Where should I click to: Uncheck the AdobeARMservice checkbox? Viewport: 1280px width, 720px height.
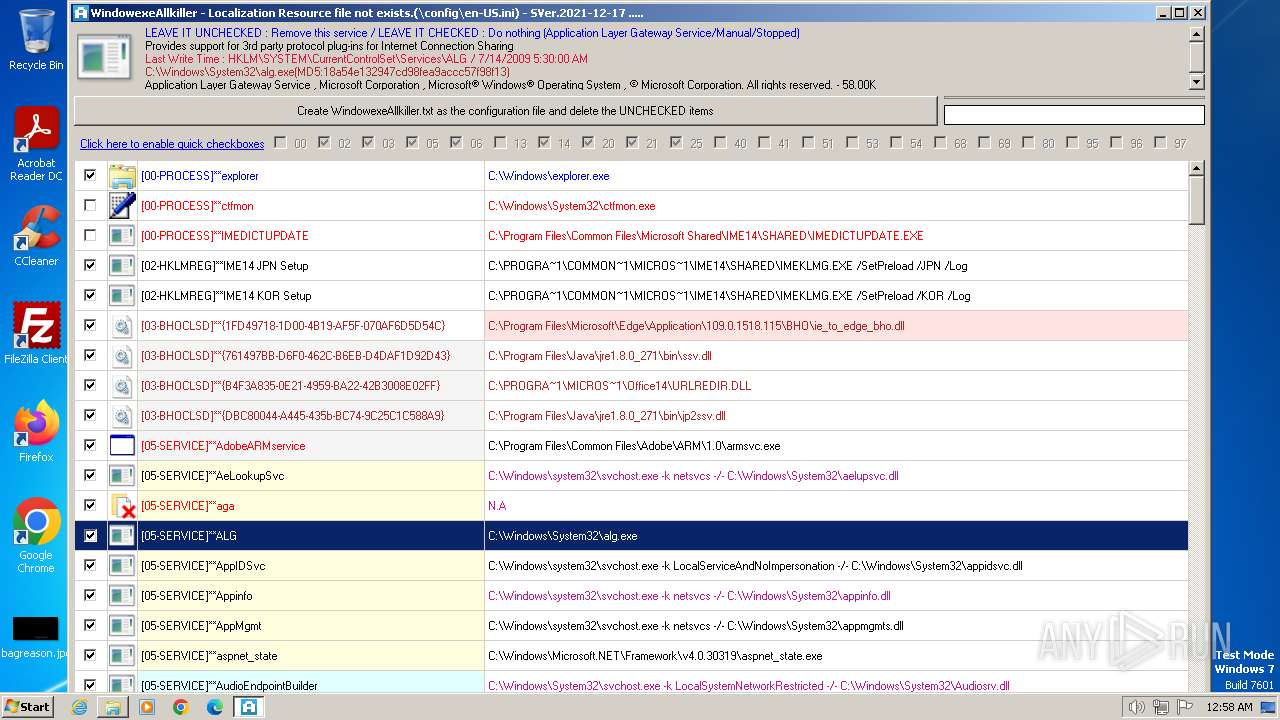[90, 445]
